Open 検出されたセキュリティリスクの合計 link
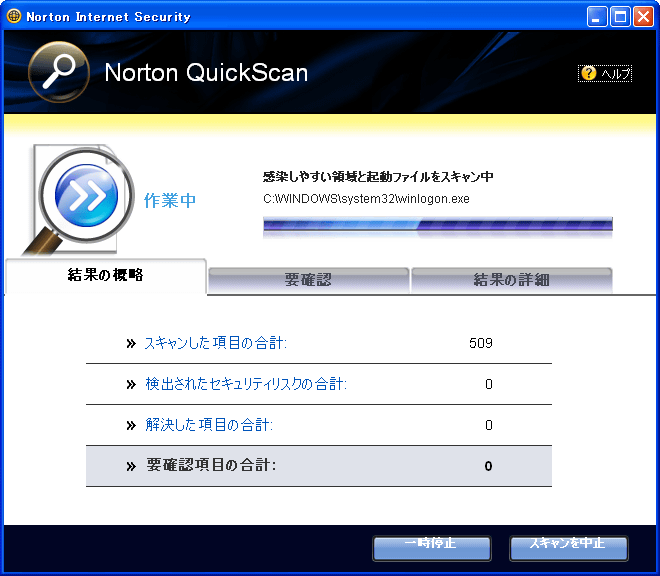The height and width of the screenshot is (576, 660). point(246,384)
